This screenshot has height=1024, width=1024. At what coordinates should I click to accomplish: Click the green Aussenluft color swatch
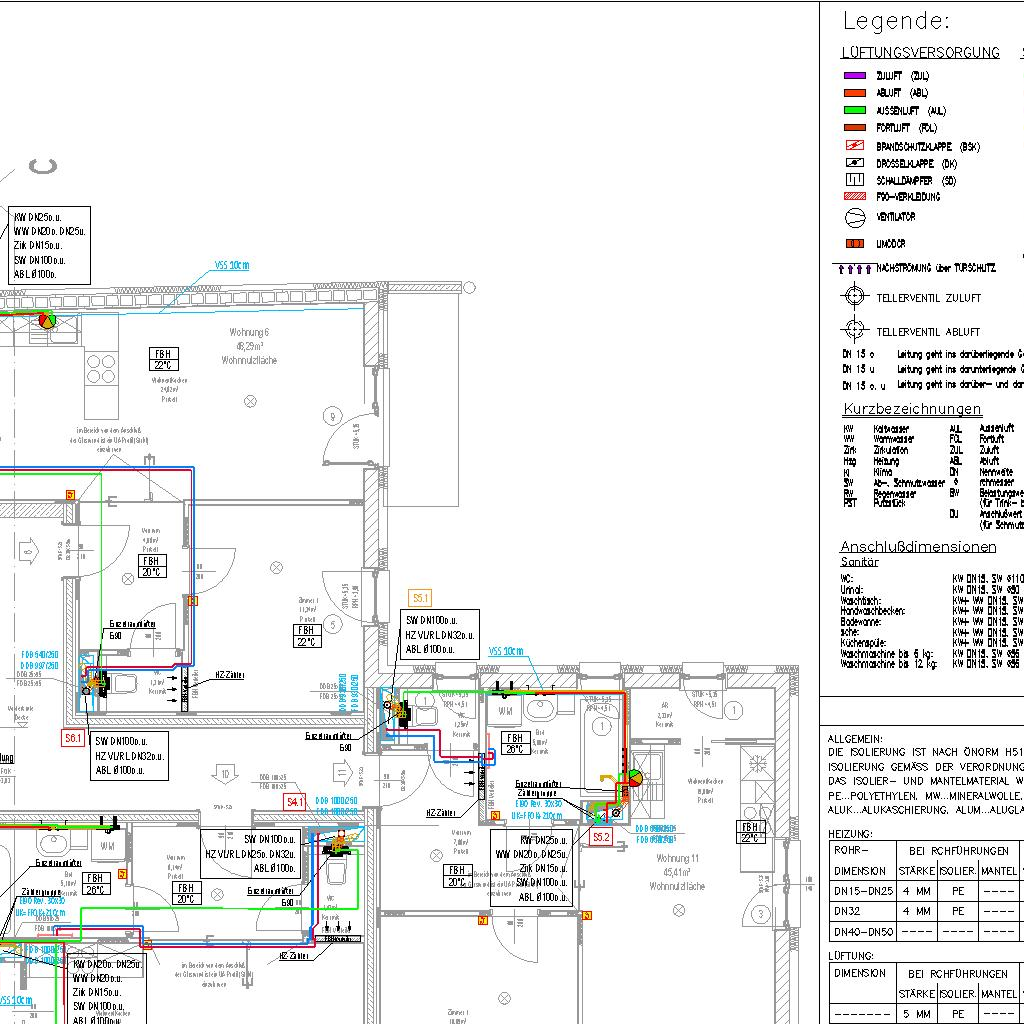[x=854, y=110]
